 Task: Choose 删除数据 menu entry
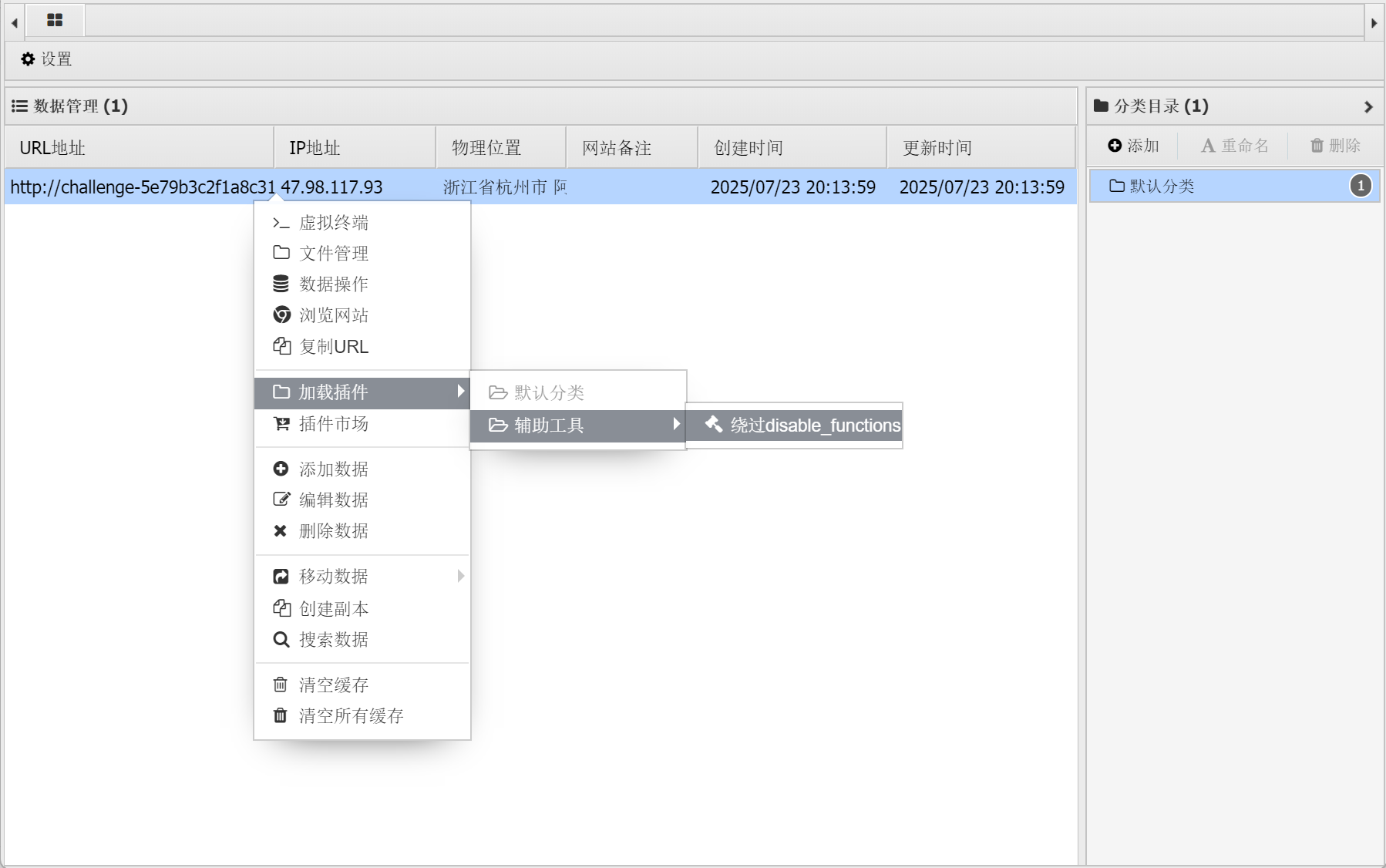pos(362,531)
